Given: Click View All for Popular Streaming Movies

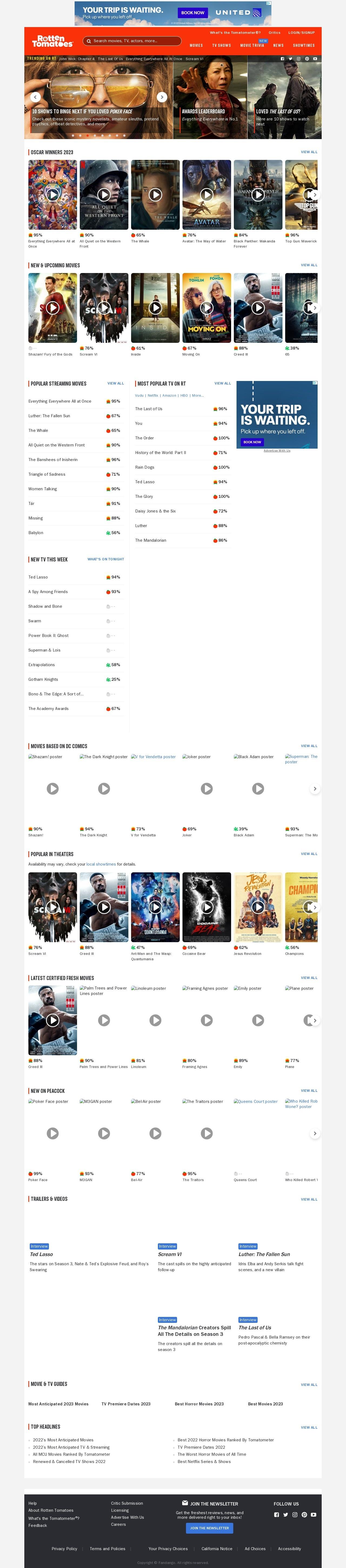Looking at the screenshot, I should [115, 383].
